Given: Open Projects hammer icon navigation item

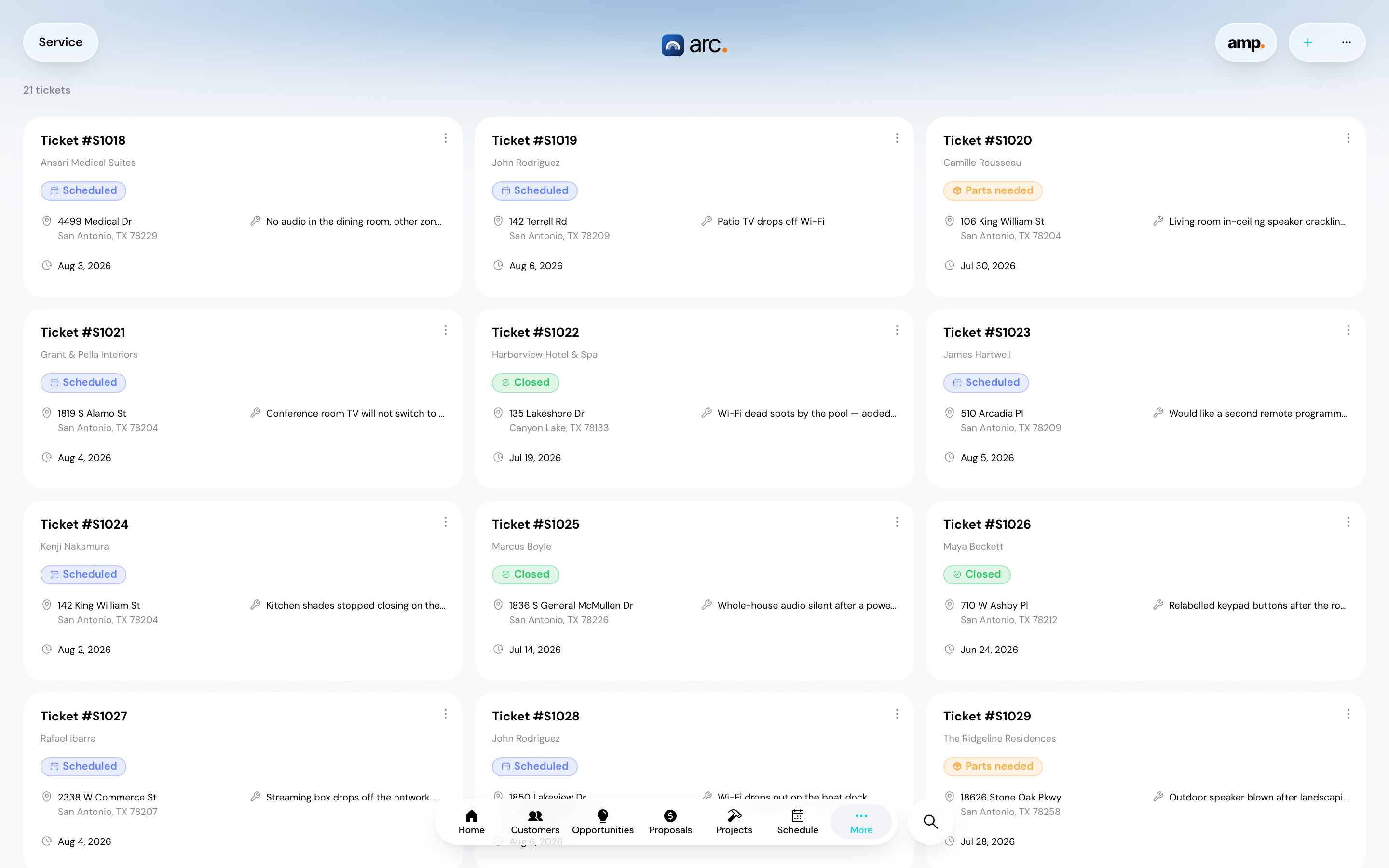Looking at the screenshot, I should point(734,822).
